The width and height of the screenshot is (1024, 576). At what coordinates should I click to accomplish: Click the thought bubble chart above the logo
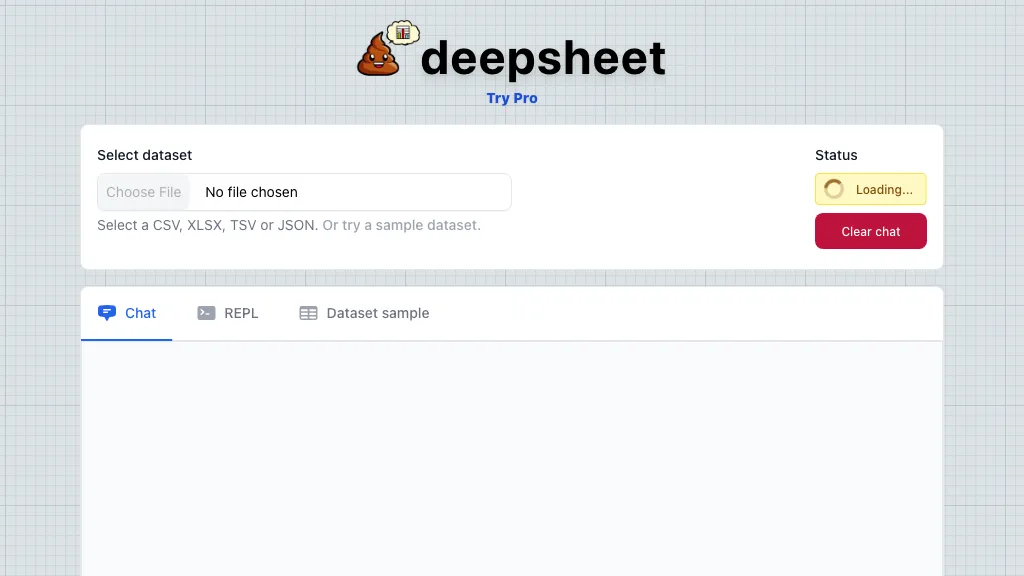coord(402,33)
